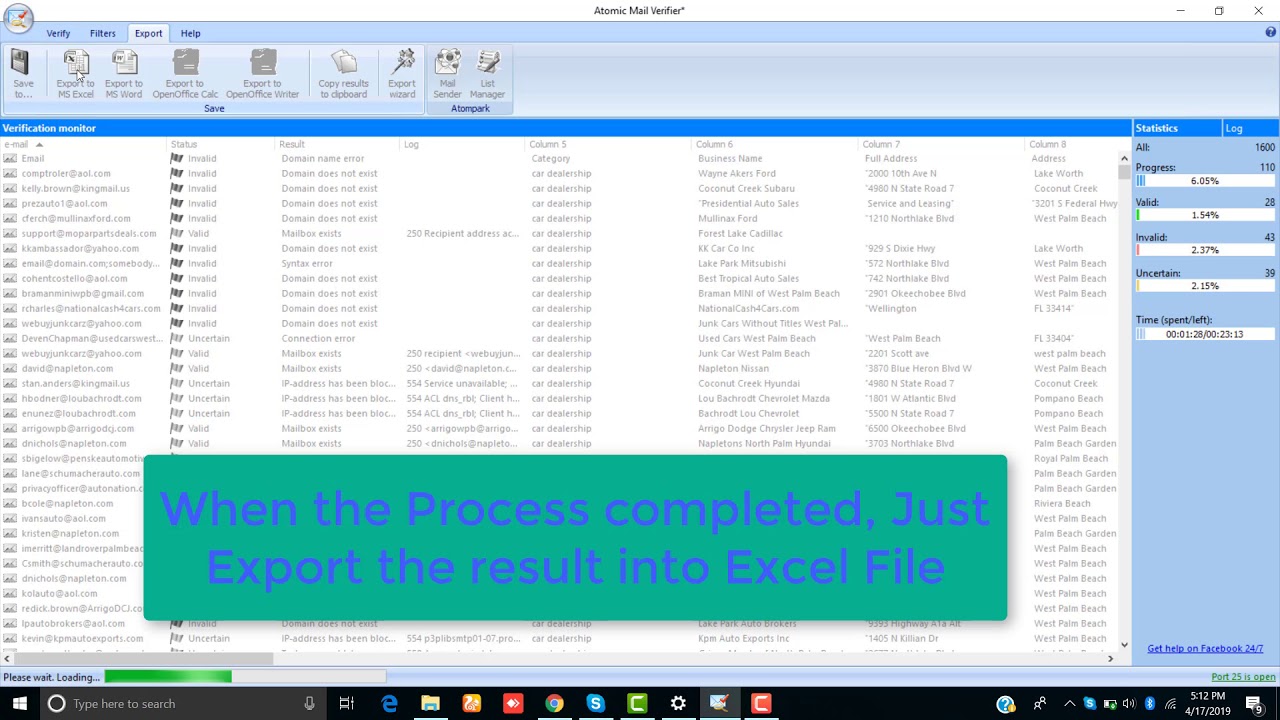Export results to MS Excel
The image size is (1280, 720).
point(76,75)
